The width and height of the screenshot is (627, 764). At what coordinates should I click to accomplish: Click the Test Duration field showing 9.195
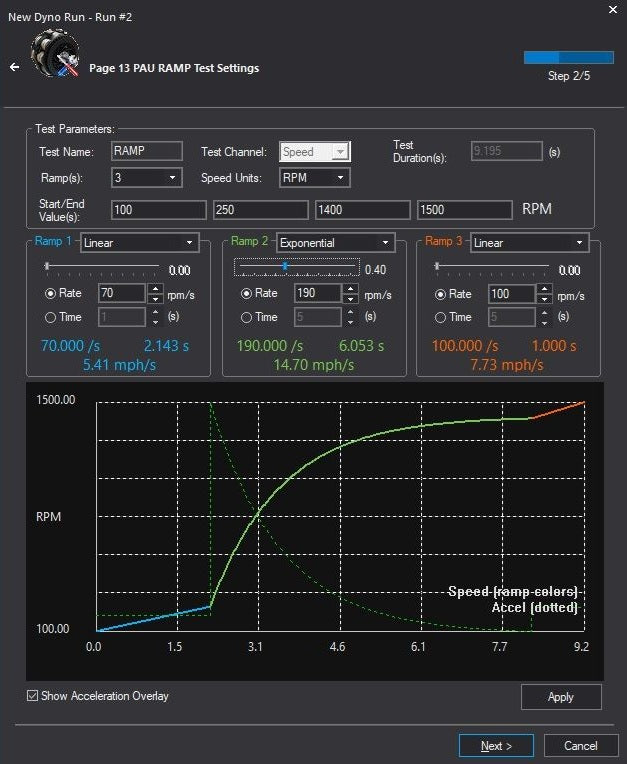tap(507, 151)
